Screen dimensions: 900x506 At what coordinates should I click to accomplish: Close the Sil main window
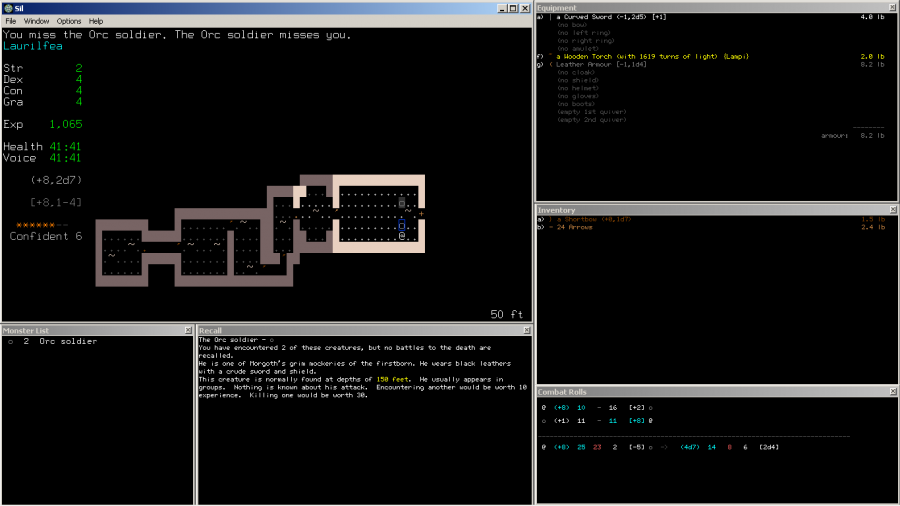[x=525, y=8]
